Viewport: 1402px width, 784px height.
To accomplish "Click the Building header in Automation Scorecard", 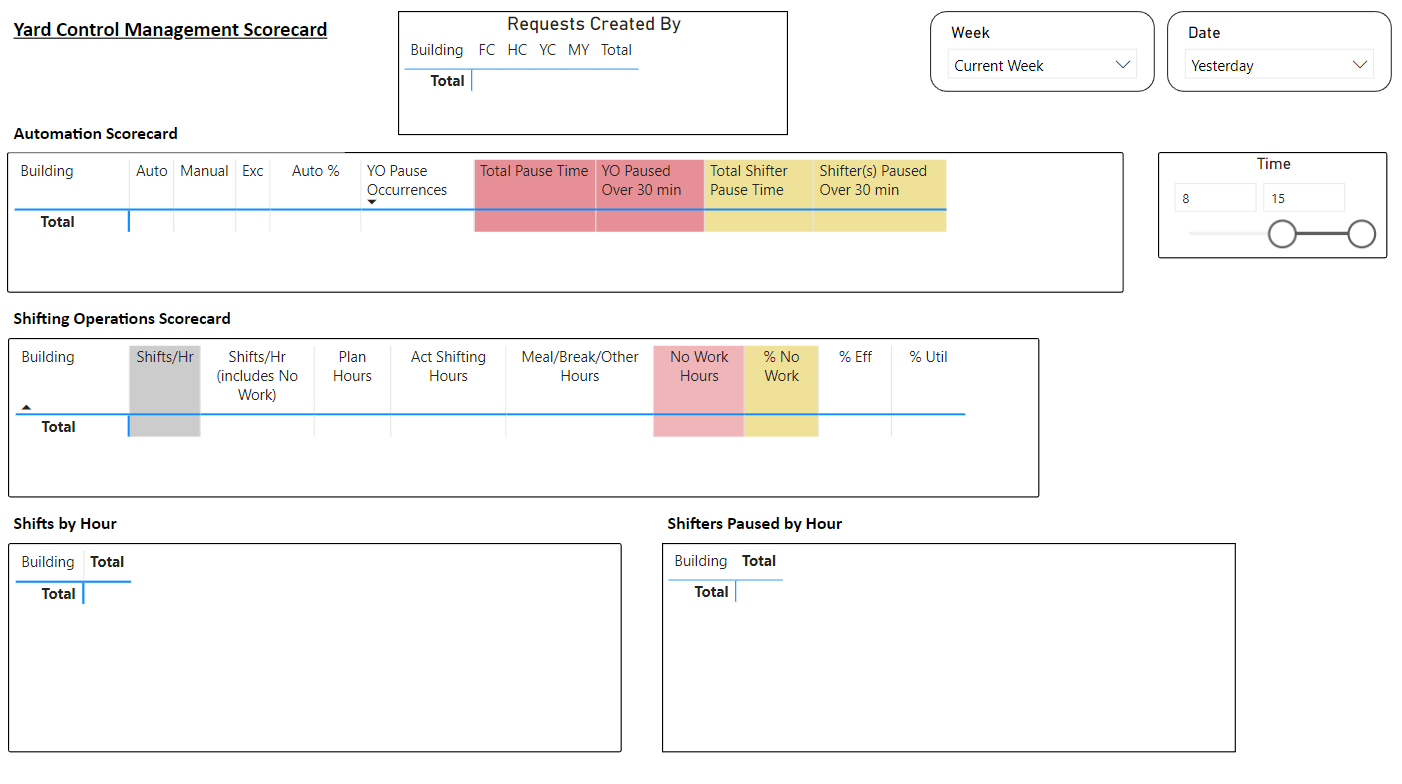I will [x=47, y=171].
